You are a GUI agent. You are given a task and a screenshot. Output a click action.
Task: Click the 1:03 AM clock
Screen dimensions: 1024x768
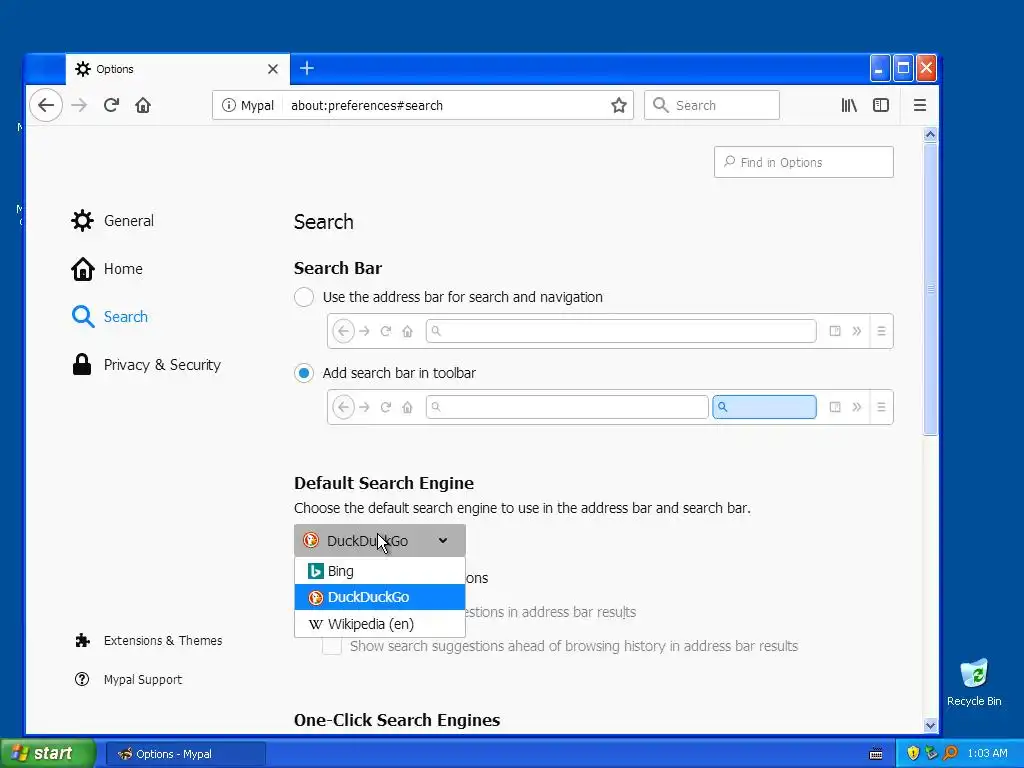click(987, 754)
